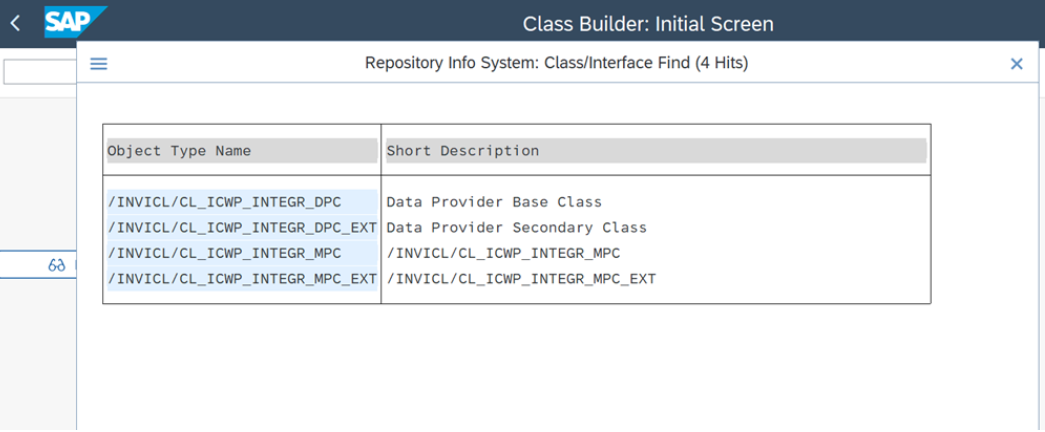Click the Data Provider Base Class description

pyautogui.click(x=494, y=202)
